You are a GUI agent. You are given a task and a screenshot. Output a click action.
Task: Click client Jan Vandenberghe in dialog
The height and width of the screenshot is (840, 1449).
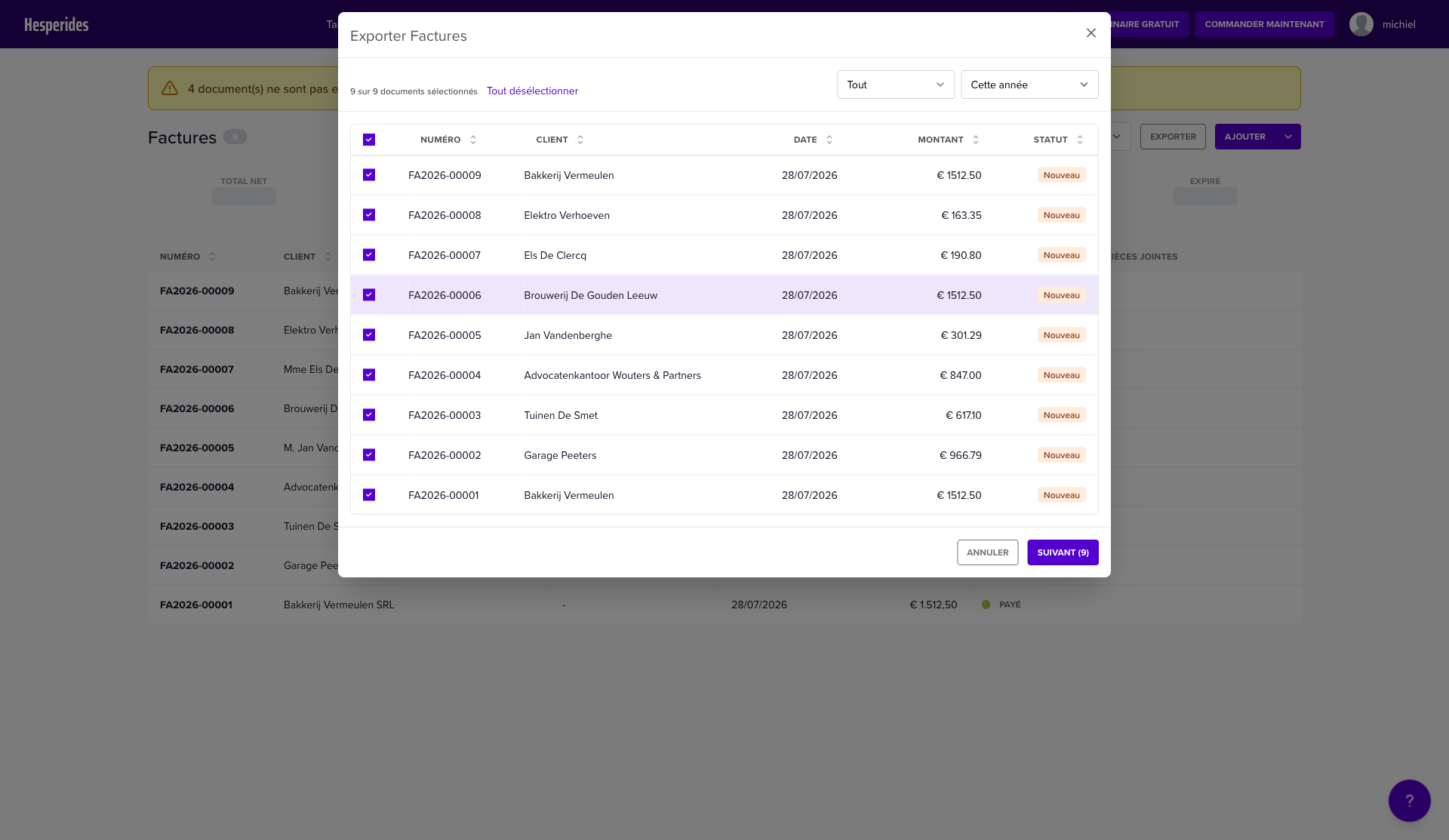(x=568, y=335)
